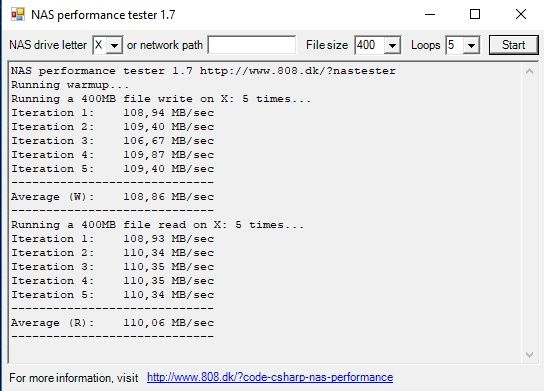Expand the File size dropdown arrow

click(392, 45)
